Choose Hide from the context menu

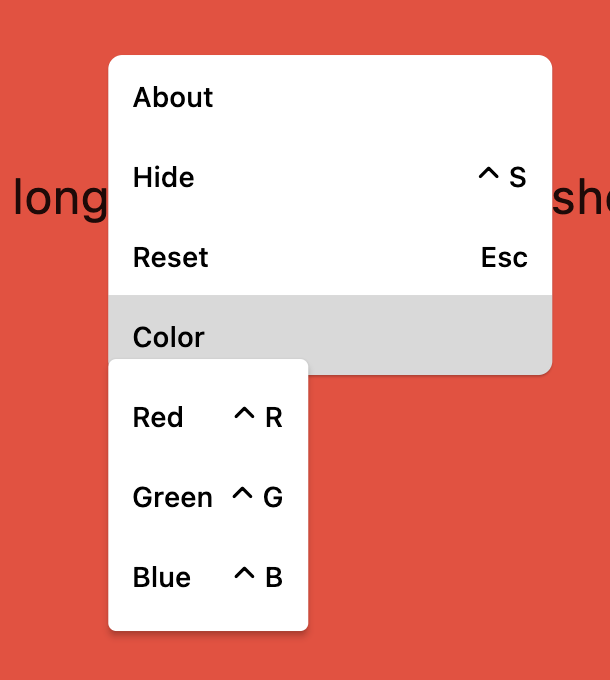coord(164,177)
